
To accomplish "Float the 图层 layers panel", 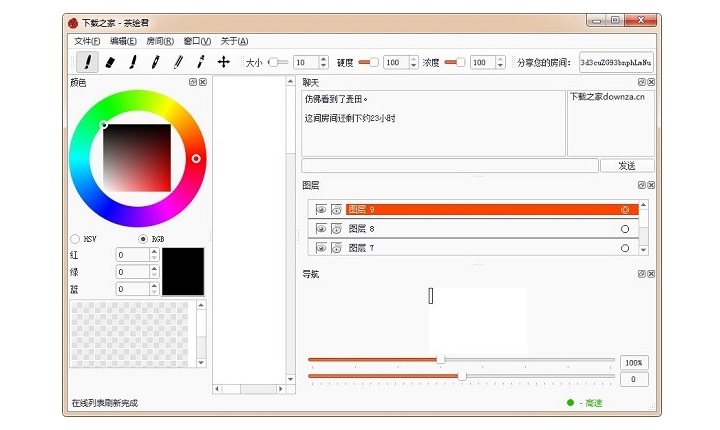I will coord(641,185).
